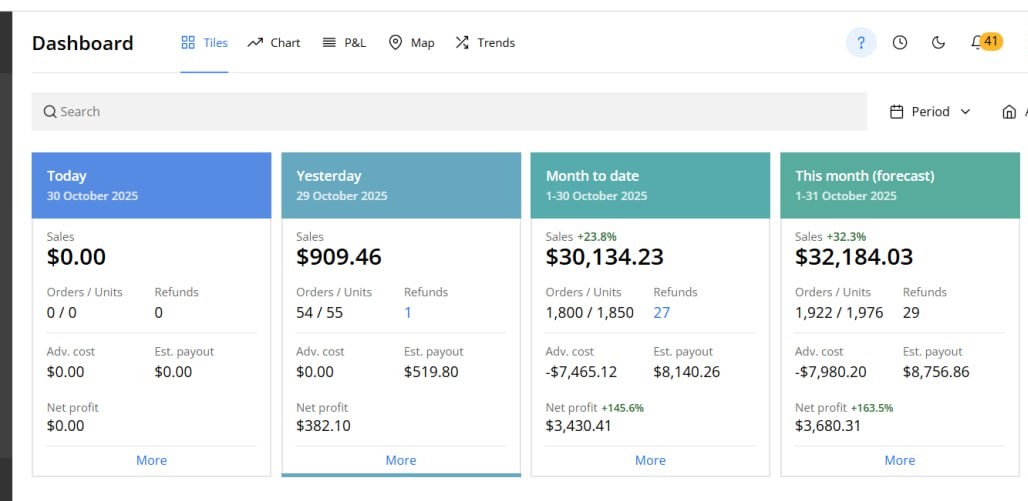Click More in Month to date tile
Image resolution: width=1028 pixels, height=501 pixels.
point(650,460)
